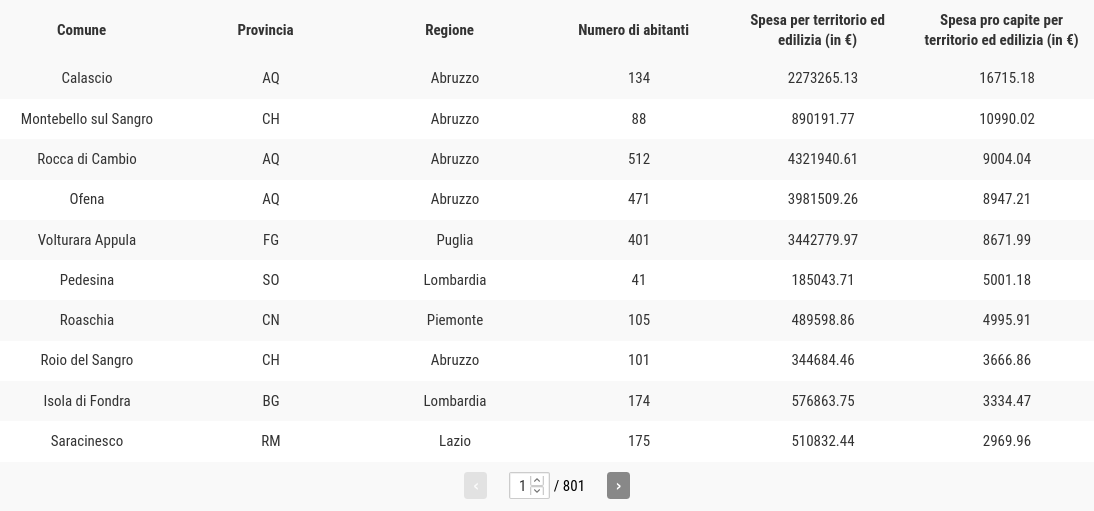Image resolution: width=1094 pixels, height=511 pixels.
Task: Click the Pedesina row name
Action: pyautogui.click(x=87, y=280)
